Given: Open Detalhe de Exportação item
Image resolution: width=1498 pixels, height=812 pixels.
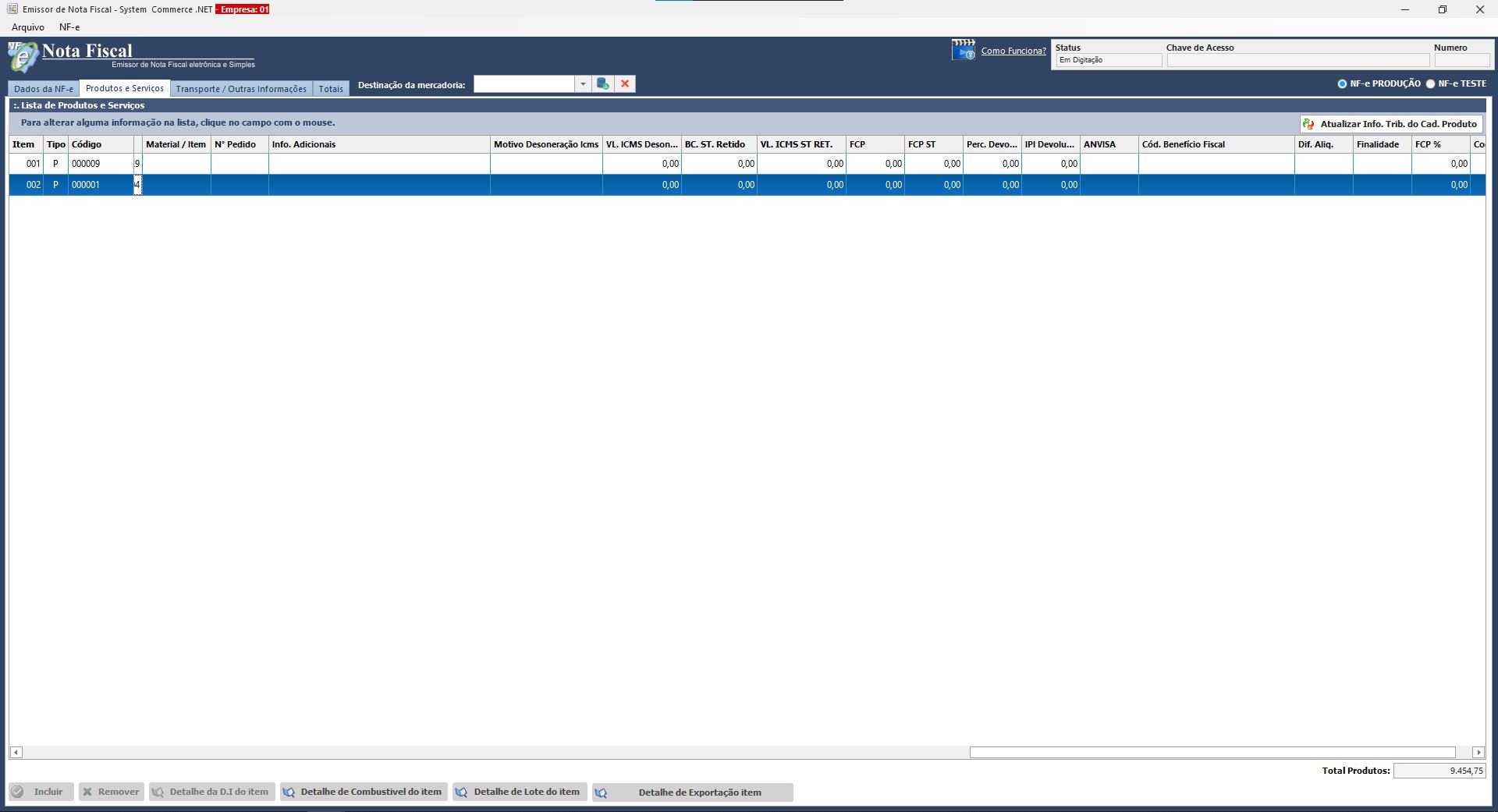Looking at the screenshot, I should (x=692, y=792).
